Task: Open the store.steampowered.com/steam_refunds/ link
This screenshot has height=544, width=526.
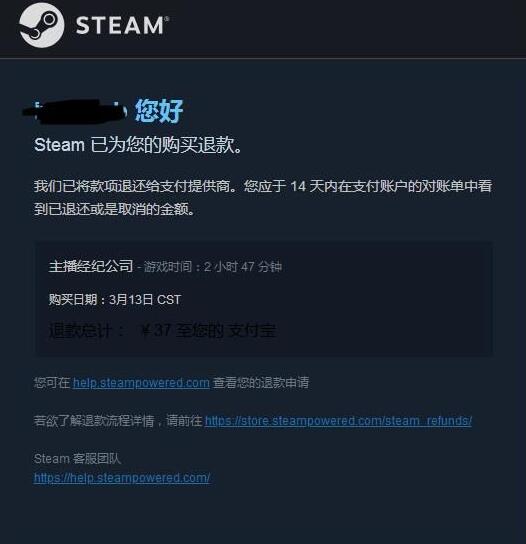Action: pos(338,421)
